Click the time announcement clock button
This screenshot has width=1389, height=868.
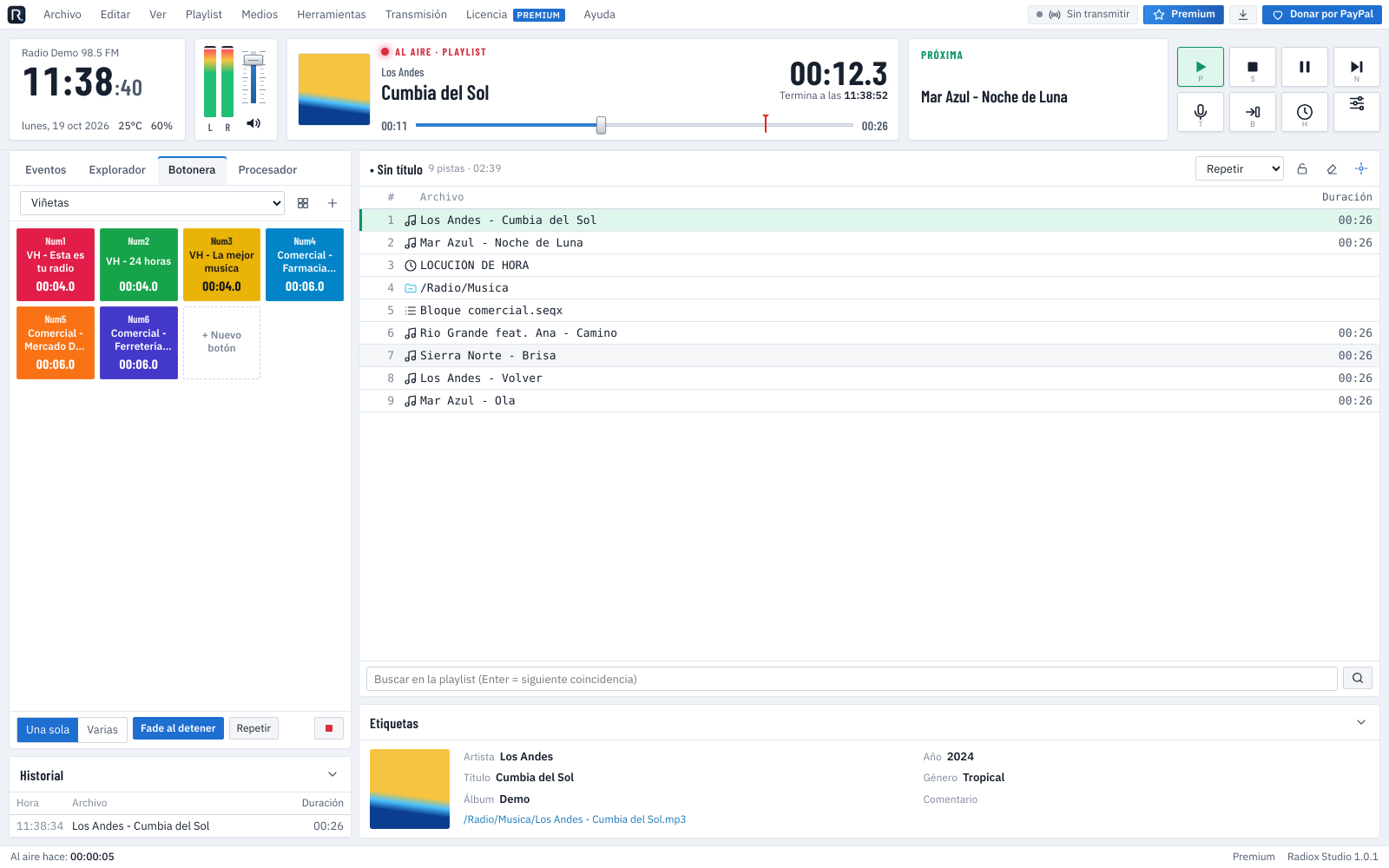click(1305, 112)
